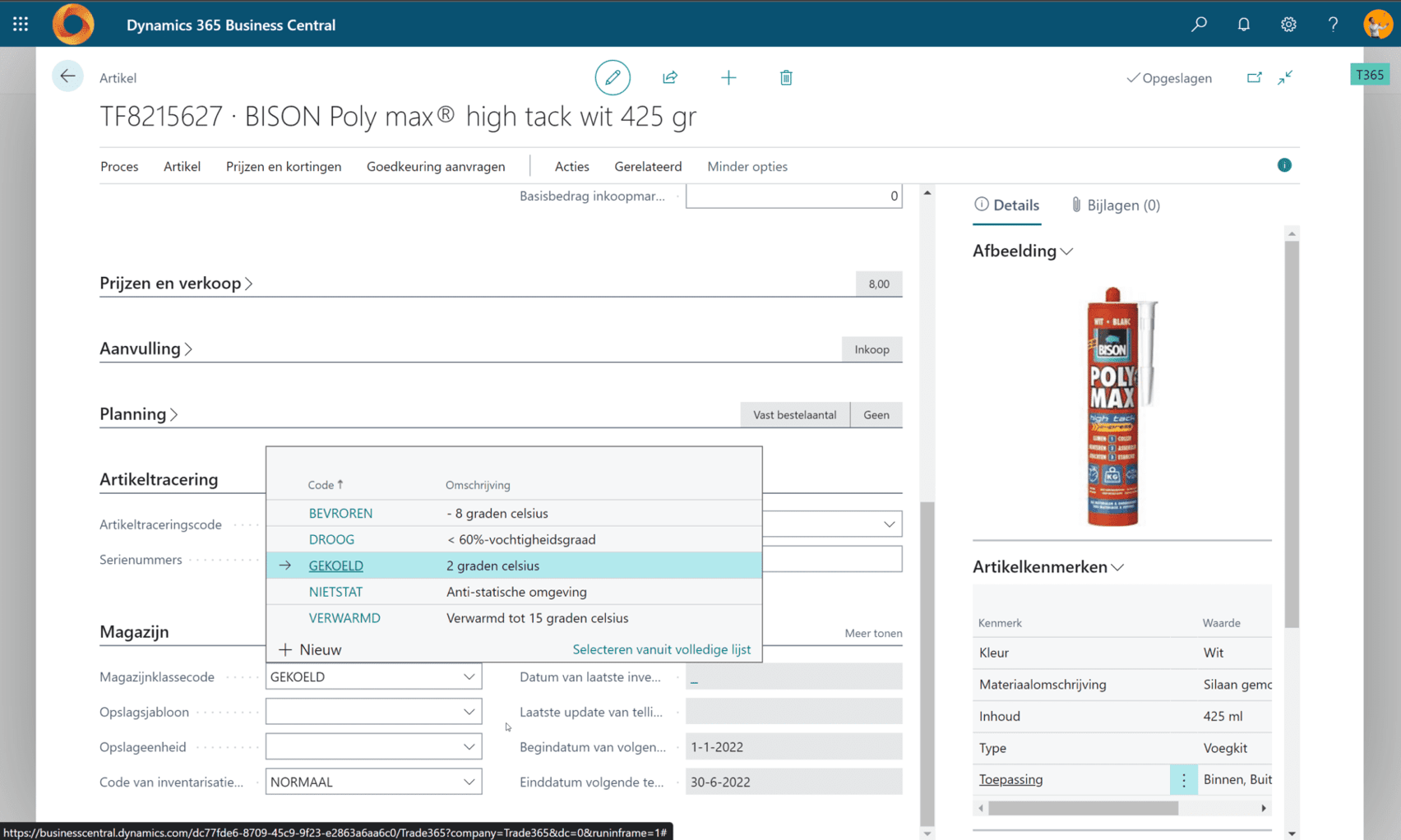Click Meer tonen in Magazijn
The image size is (1401, 840).
pos(873,633)
